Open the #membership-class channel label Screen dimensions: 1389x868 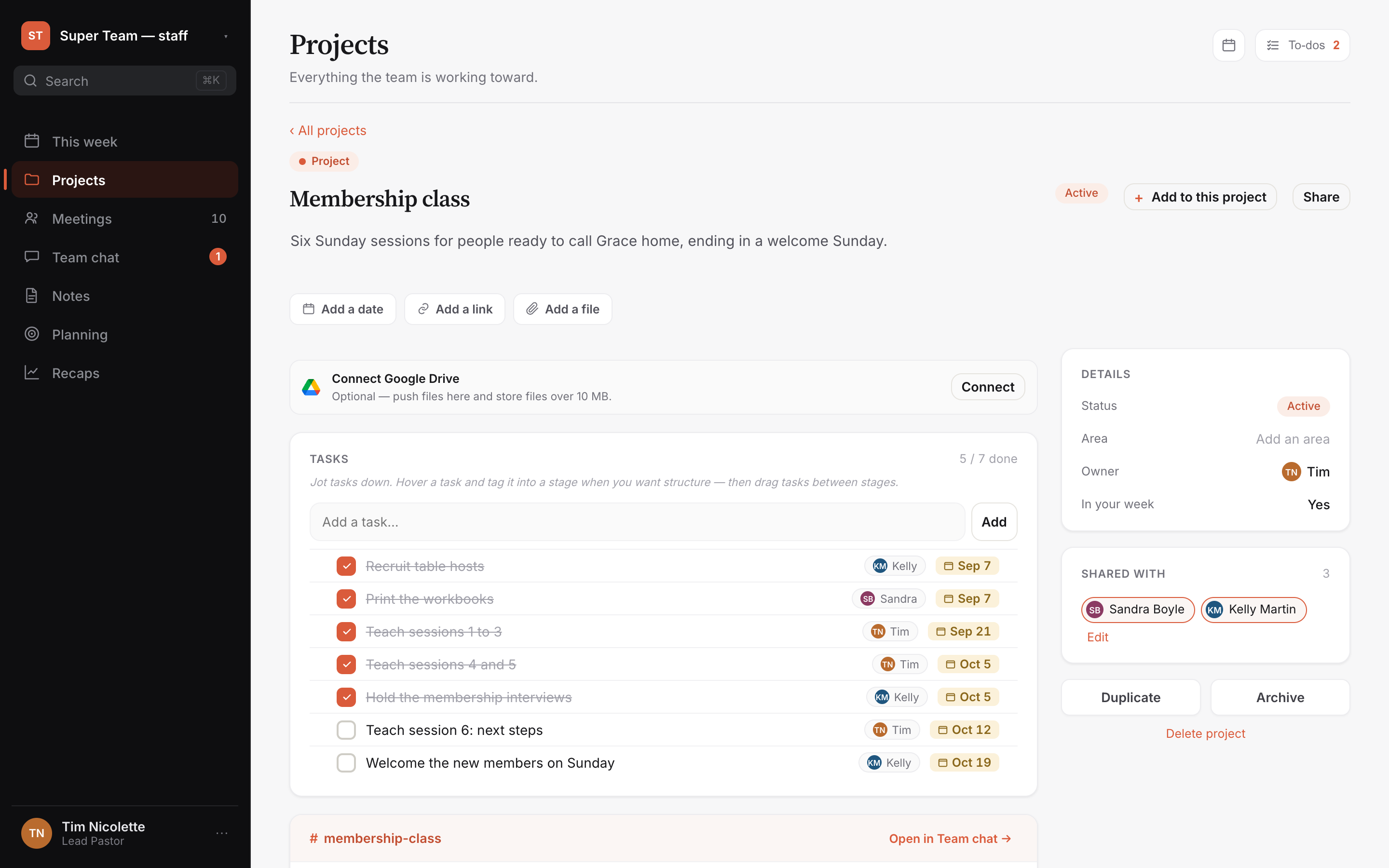375,839
